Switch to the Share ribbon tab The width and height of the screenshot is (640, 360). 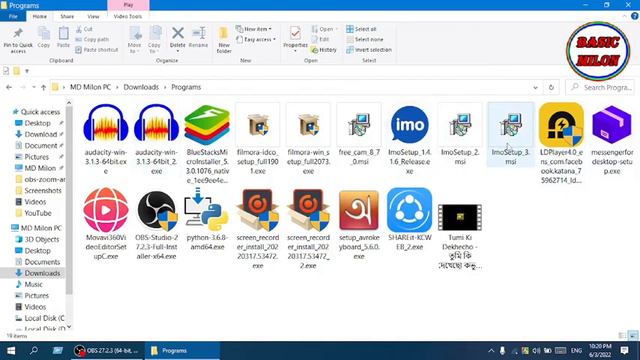pyautogui.click(x=67, y=16)
